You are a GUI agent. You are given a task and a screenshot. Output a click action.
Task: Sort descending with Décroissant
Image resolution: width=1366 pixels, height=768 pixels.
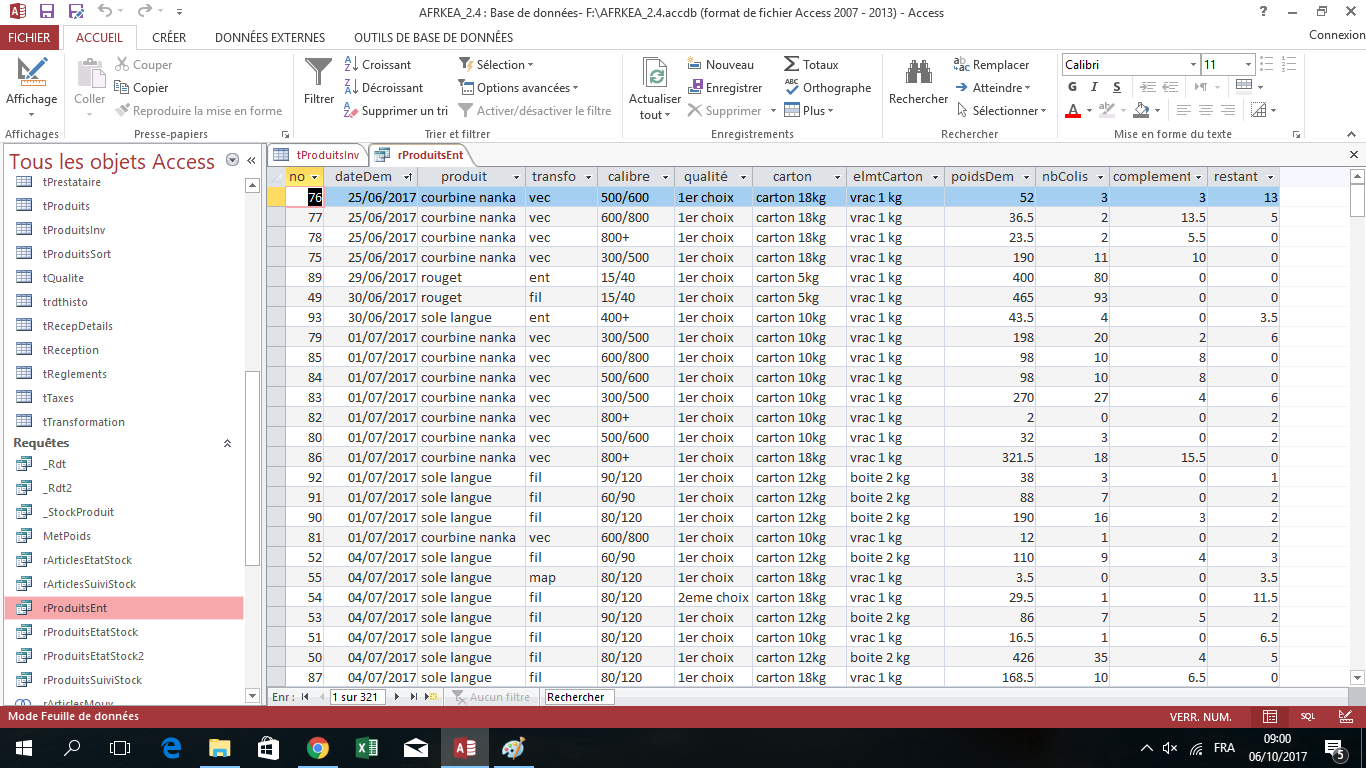pos(383,88)
